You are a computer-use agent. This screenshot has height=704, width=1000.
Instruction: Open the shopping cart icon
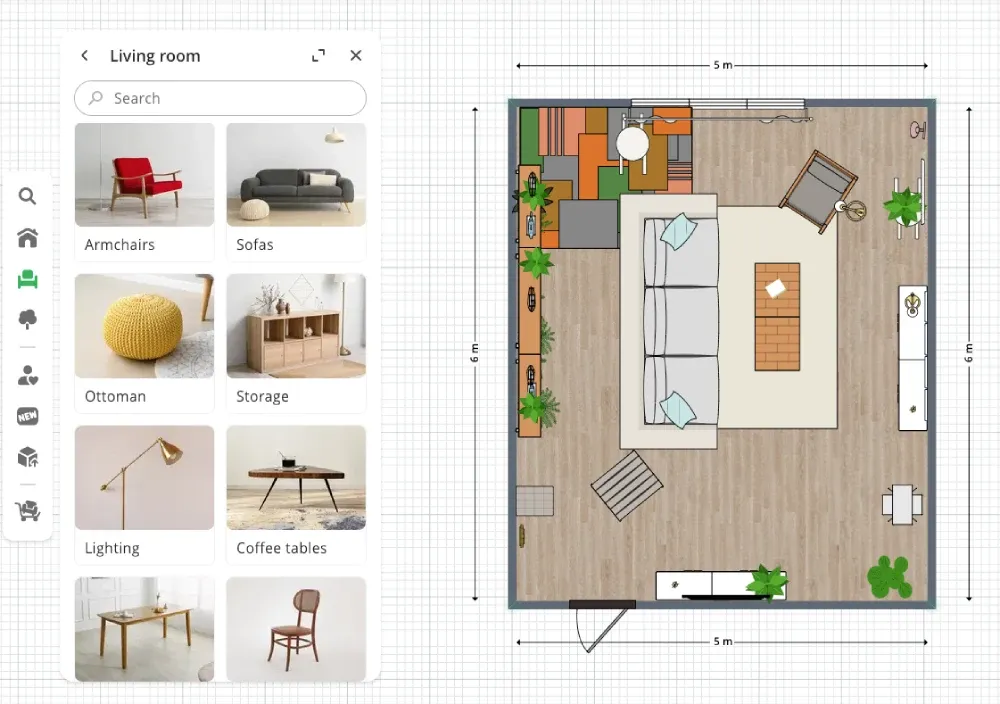tap(27, 512)
